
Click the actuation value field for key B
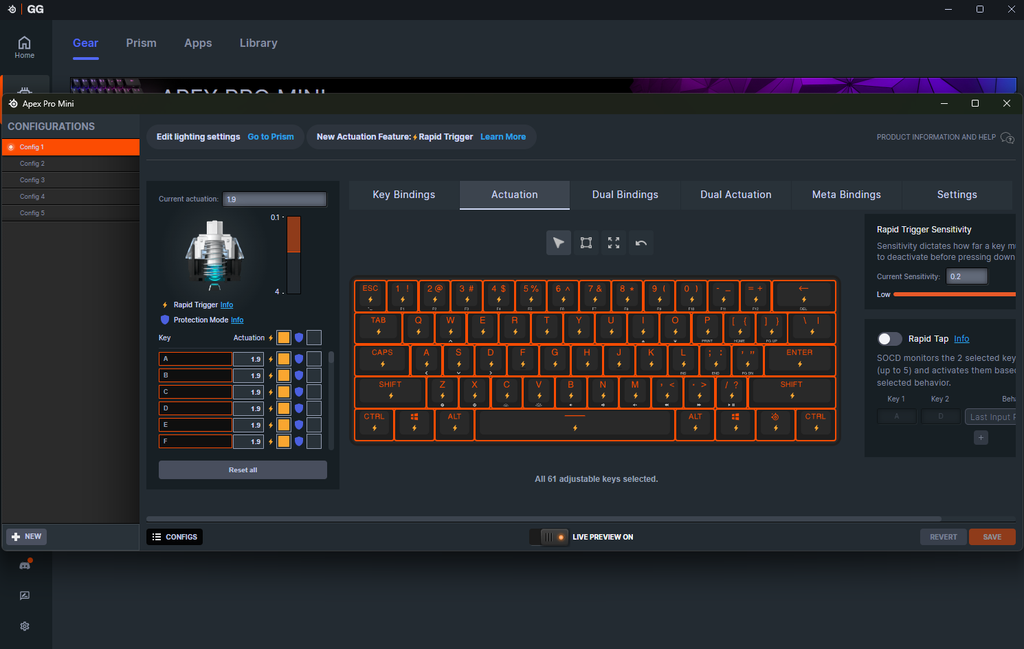click(x=248, y=375)
